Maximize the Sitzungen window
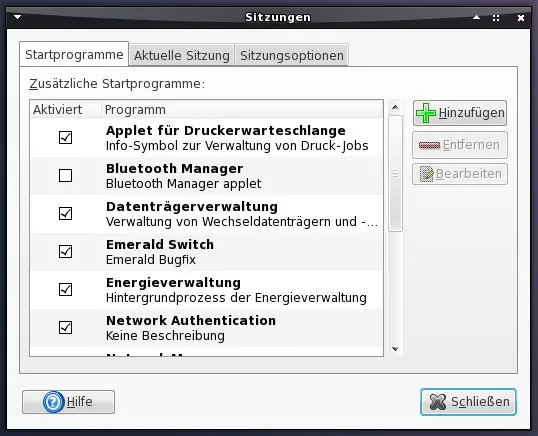The height and width of the screenshot is (436, 538). (496, 18)
